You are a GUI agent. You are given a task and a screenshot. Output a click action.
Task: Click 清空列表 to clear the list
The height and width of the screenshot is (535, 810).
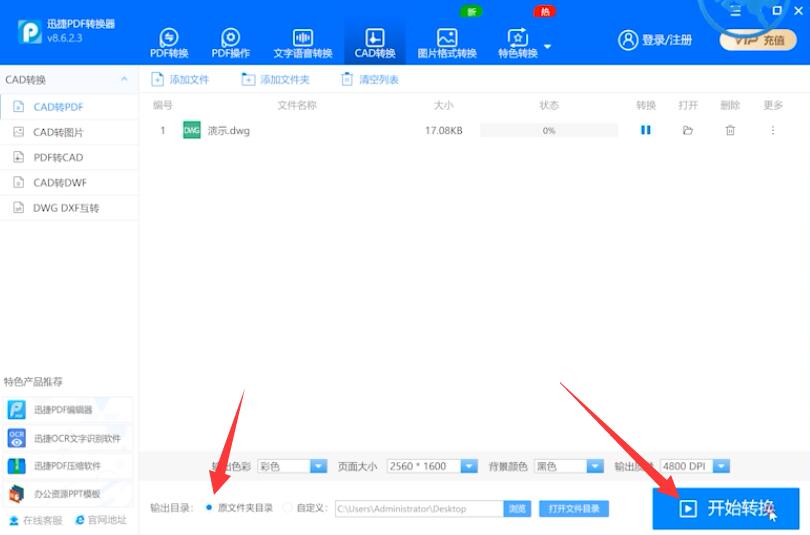(x=370, y=80)
